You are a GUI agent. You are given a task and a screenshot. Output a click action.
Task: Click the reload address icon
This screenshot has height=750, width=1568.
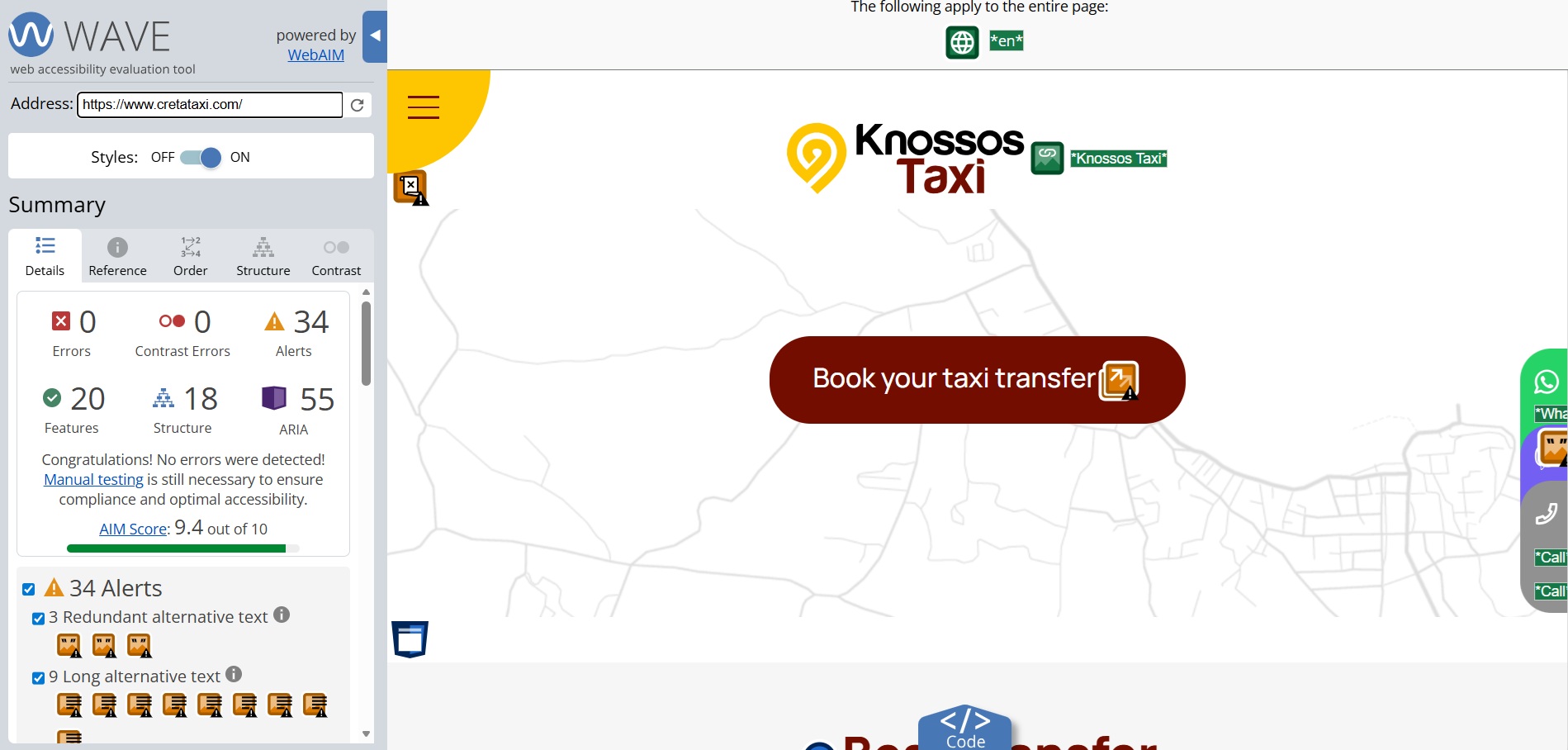(358, 105)
